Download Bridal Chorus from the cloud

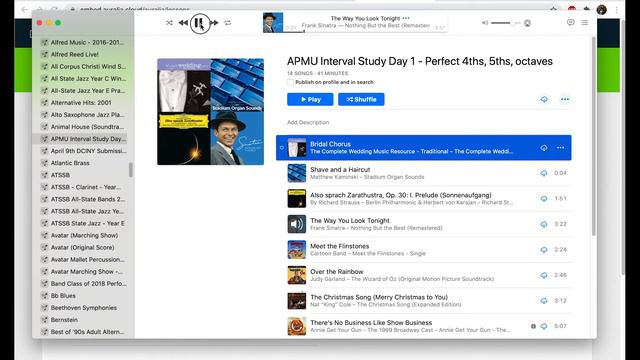click(x=544, y=148)
